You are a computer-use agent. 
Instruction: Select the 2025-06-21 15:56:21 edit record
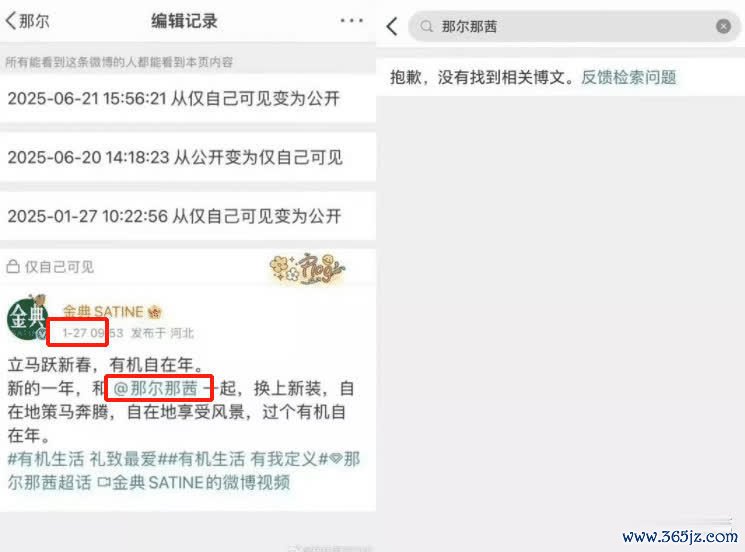[188, 99]
